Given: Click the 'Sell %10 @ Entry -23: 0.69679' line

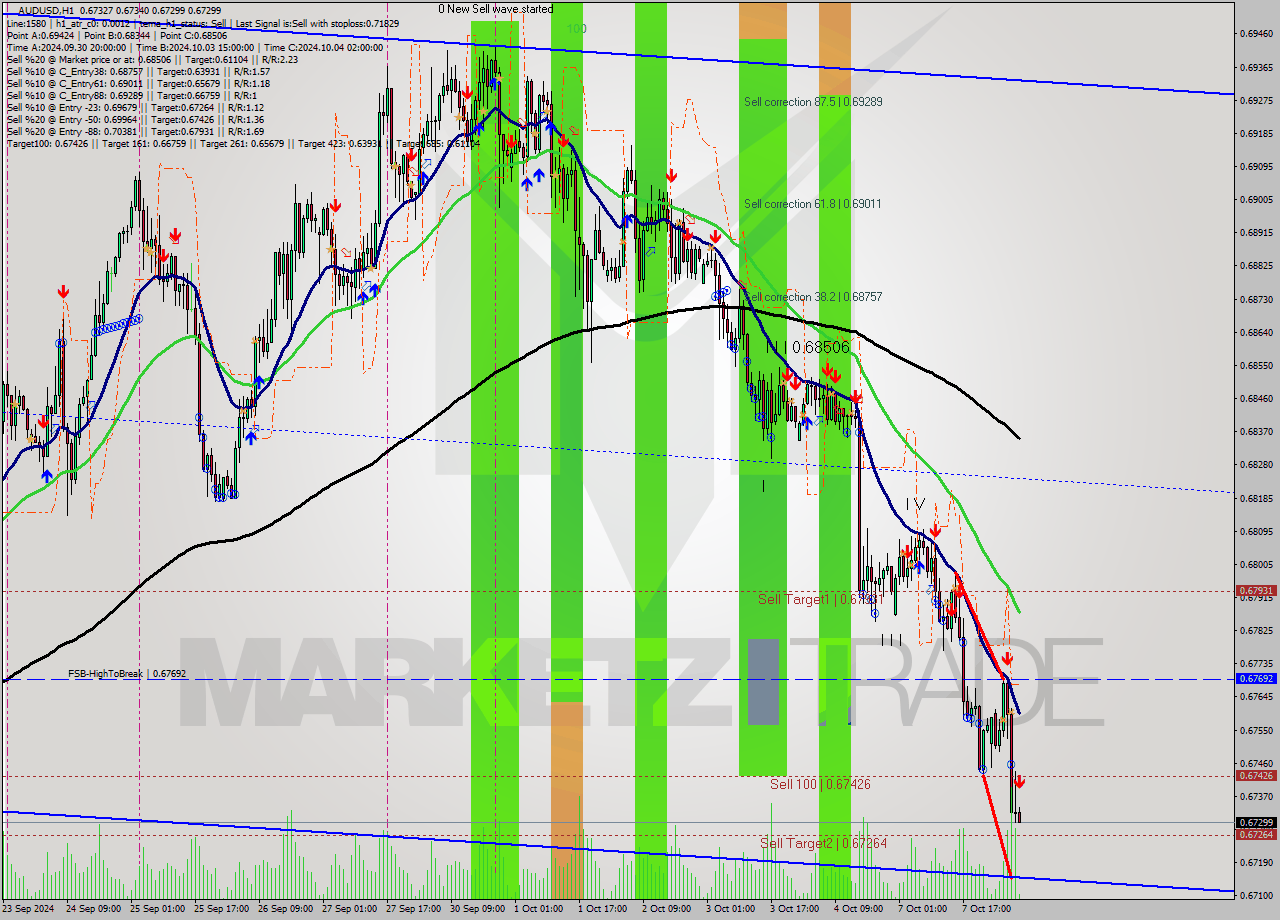Looking at the screenshot, I should coord(135,108).
